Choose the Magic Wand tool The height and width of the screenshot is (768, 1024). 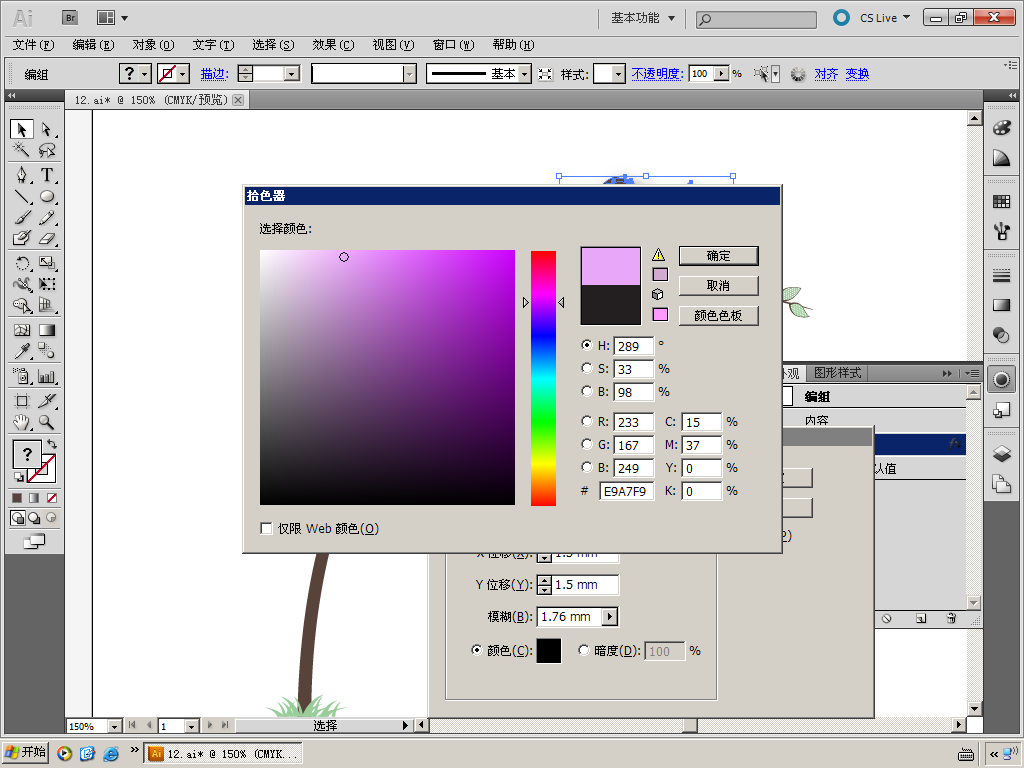[21, 151]
